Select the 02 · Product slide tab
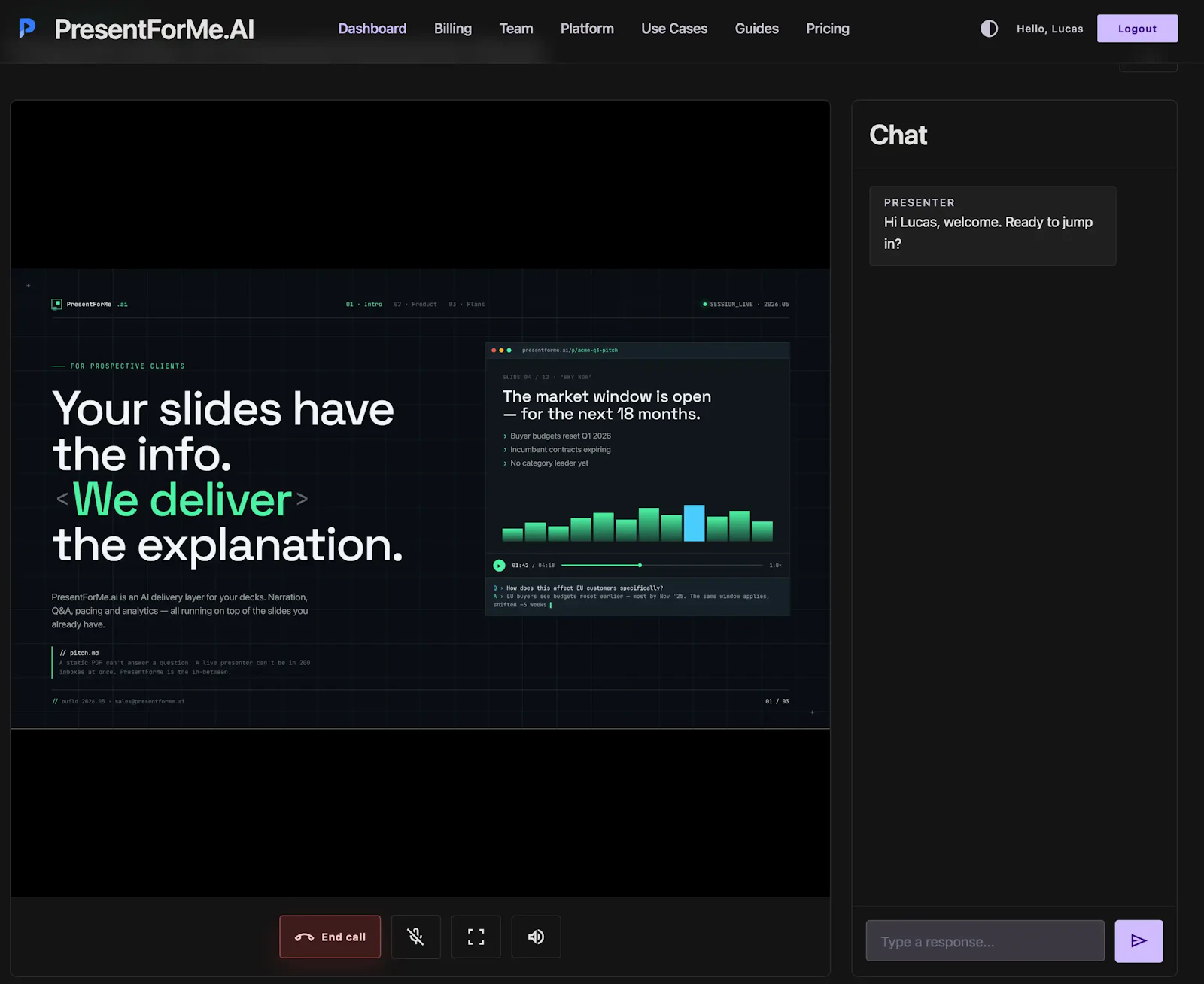Image resolution: width=1204 pixels, height=984 pixels. (415, 305)
